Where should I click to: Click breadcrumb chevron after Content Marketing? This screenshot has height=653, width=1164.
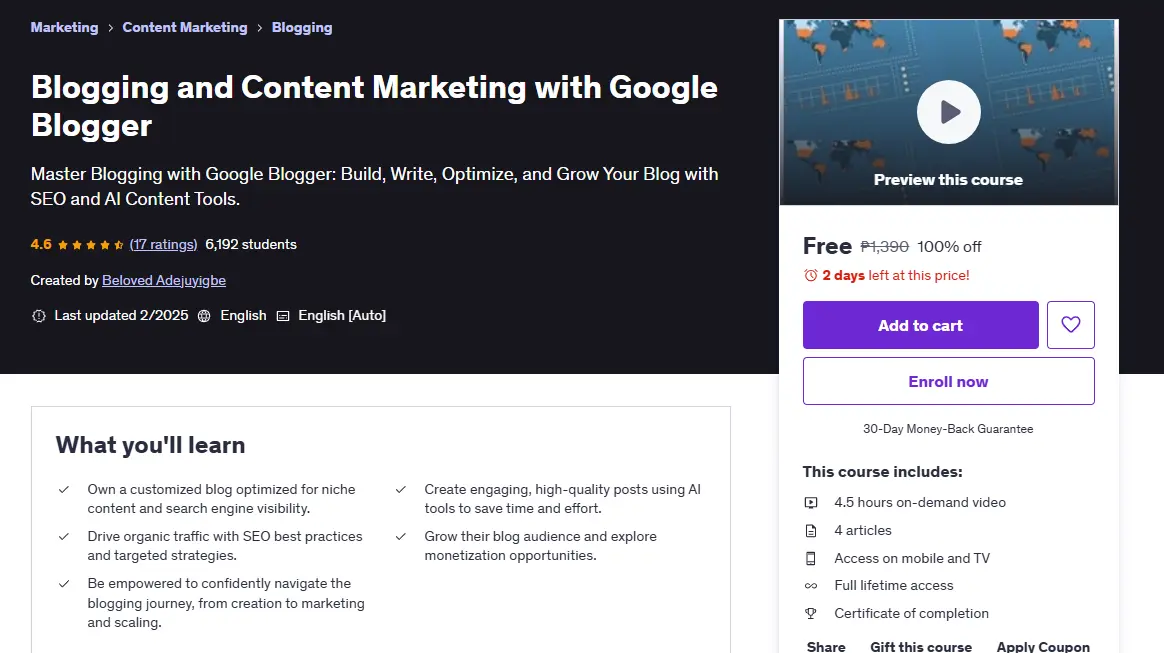[260, 28]
